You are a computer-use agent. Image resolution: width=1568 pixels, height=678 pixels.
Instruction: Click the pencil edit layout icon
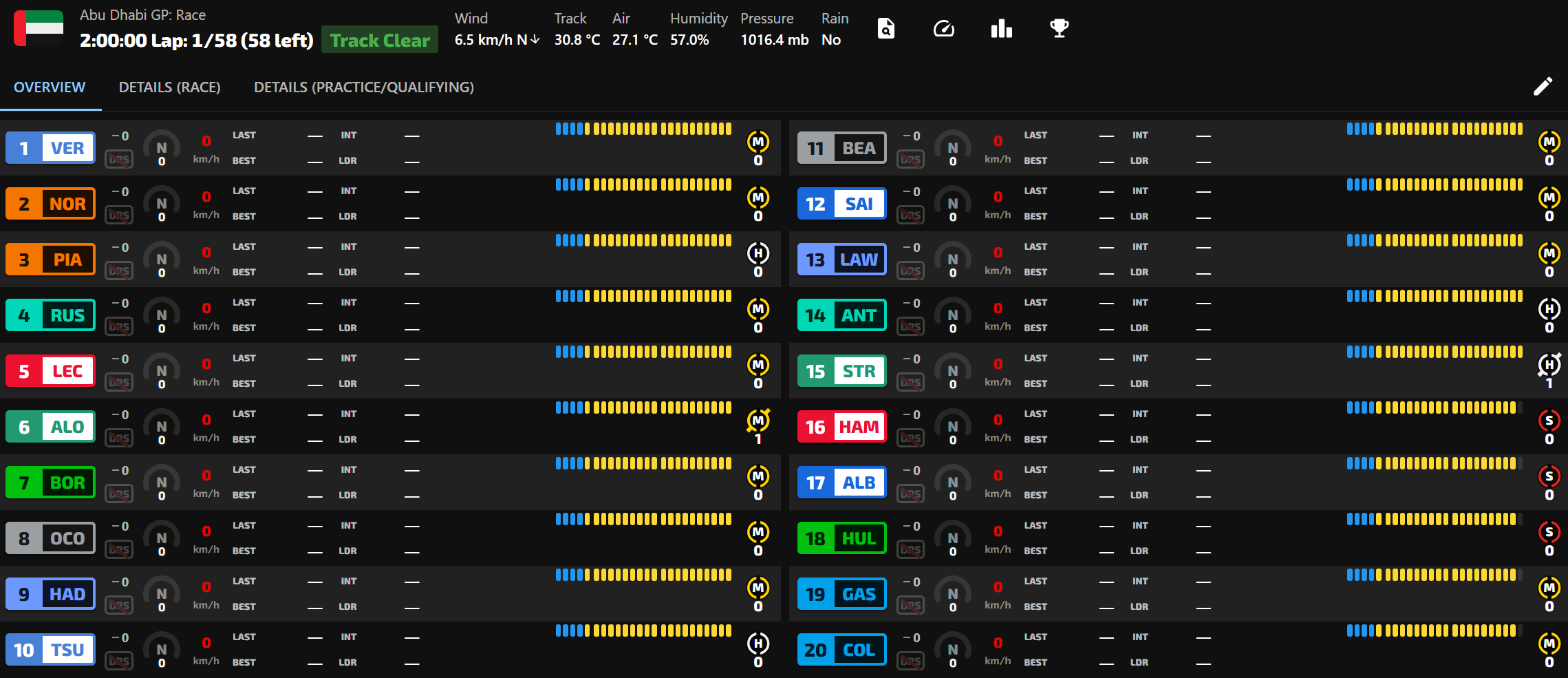1543,87
